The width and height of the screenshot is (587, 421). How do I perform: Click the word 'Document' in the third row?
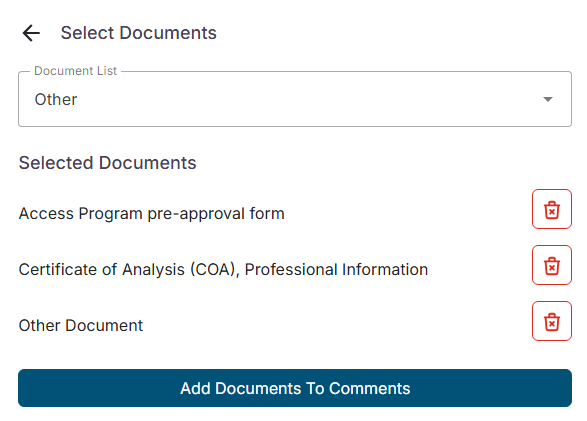click(x=104, y=326)
